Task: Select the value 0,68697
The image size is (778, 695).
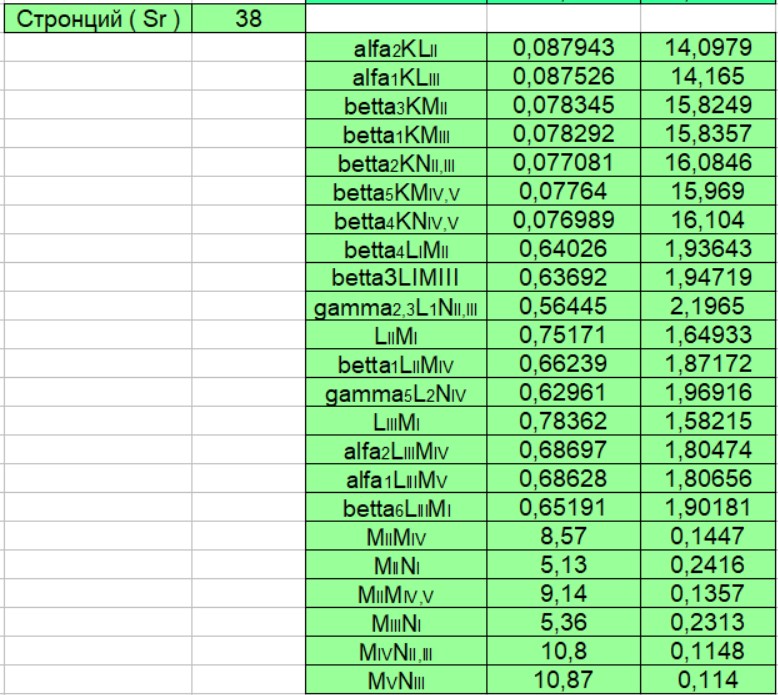Action: coord(563,450)
